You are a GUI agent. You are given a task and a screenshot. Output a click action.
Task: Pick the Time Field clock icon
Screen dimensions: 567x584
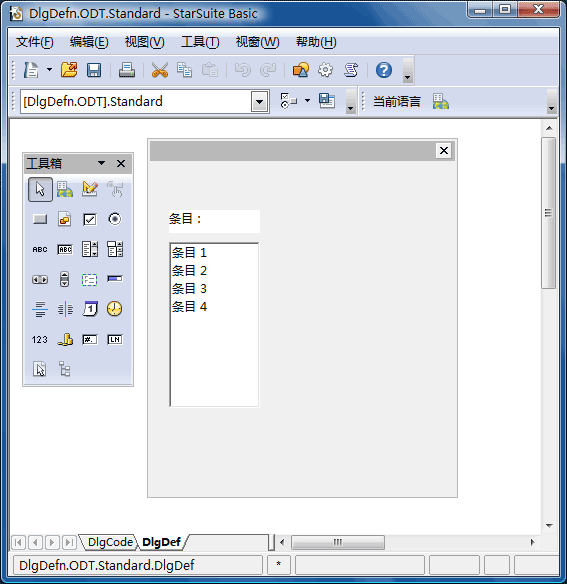click(115, 309)
